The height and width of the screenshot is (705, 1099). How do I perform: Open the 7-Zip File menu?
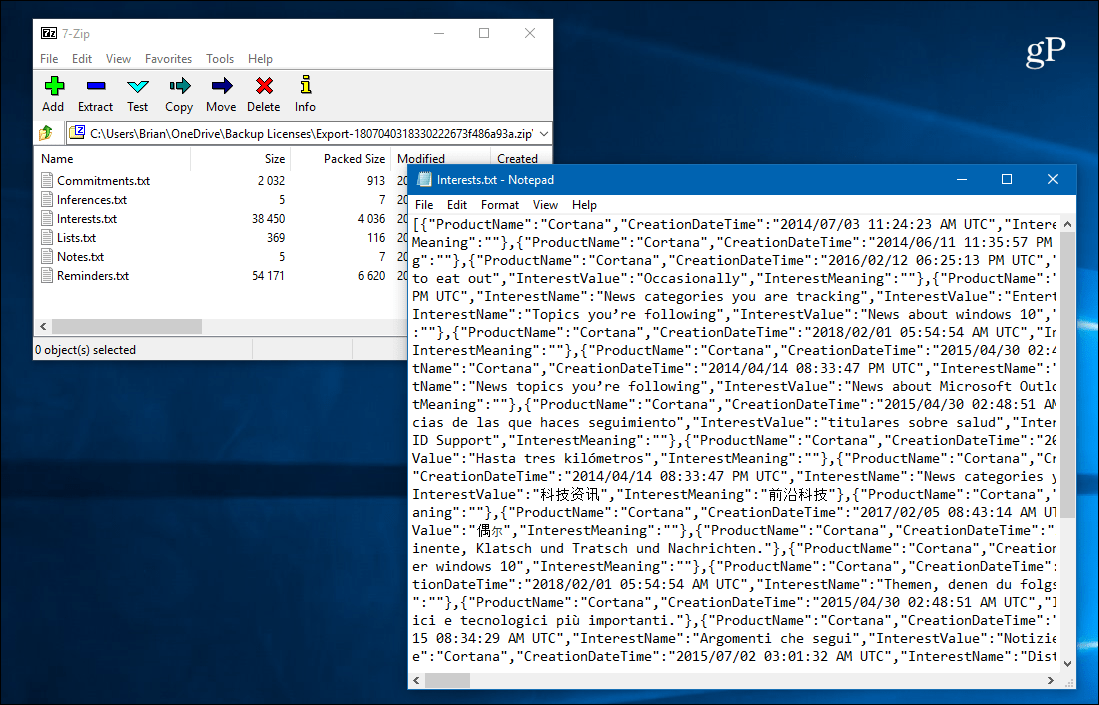tap(49, 59)
